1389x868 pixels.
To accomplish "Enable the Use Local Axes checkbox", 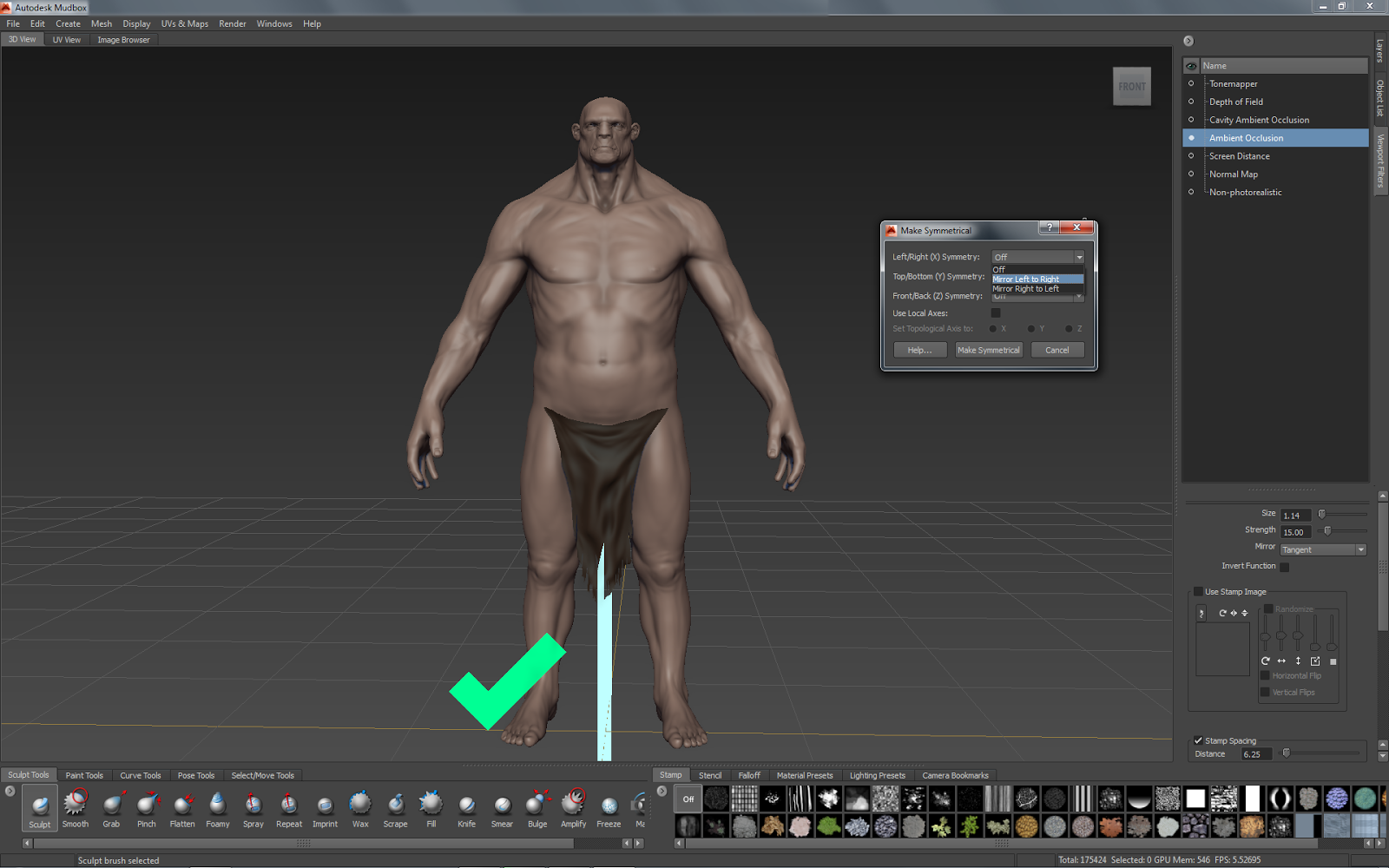I will click(996, 312).
